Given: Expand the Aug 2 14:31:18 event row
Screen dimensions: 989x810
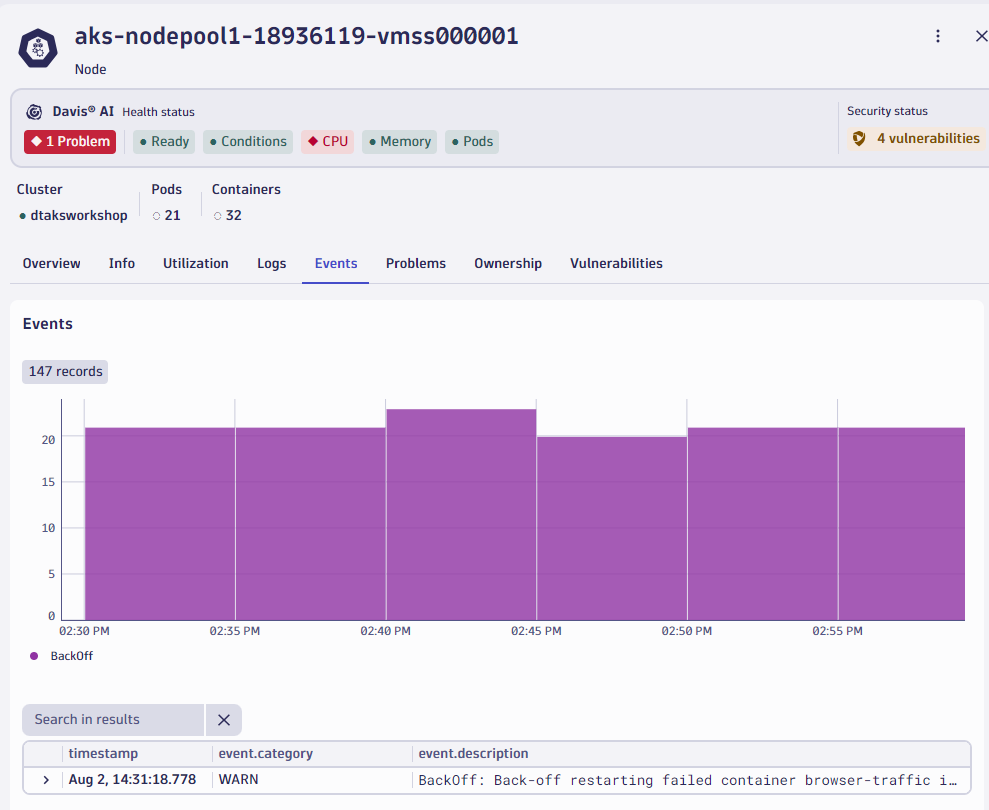Looking at the screenshot, I should click(46, 780).
